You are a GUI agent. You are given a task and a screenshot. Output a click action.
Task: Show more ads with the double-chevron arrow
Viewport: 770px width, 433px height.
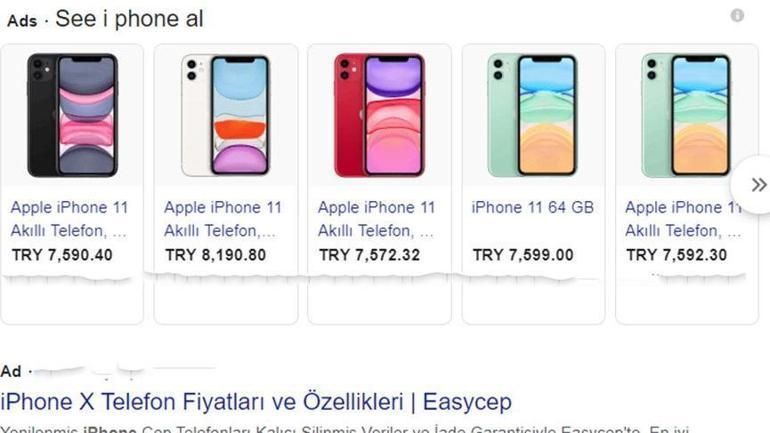pos(758,185)
